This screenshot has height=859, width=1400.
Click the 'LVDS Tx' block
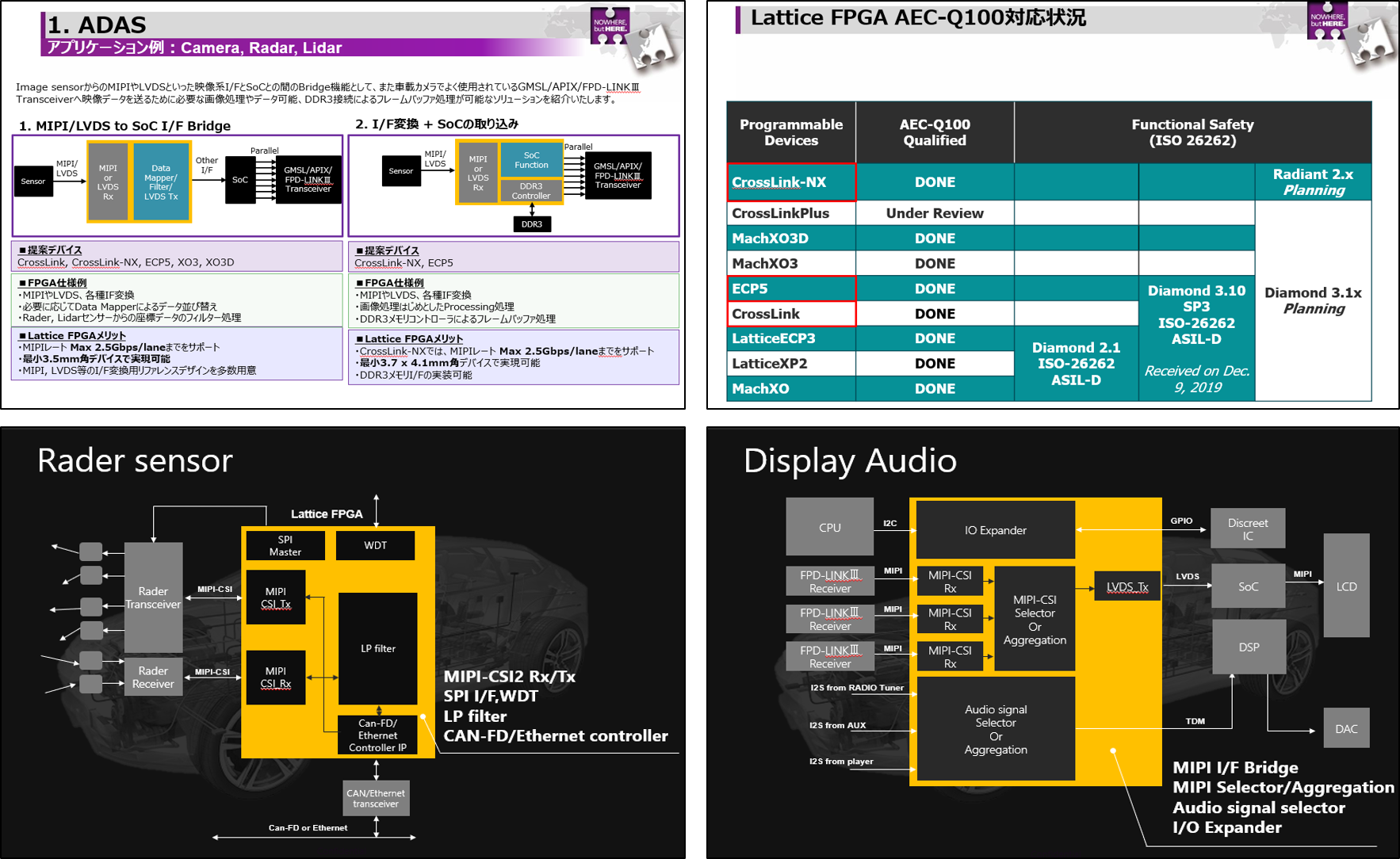tap(1127, 586)
